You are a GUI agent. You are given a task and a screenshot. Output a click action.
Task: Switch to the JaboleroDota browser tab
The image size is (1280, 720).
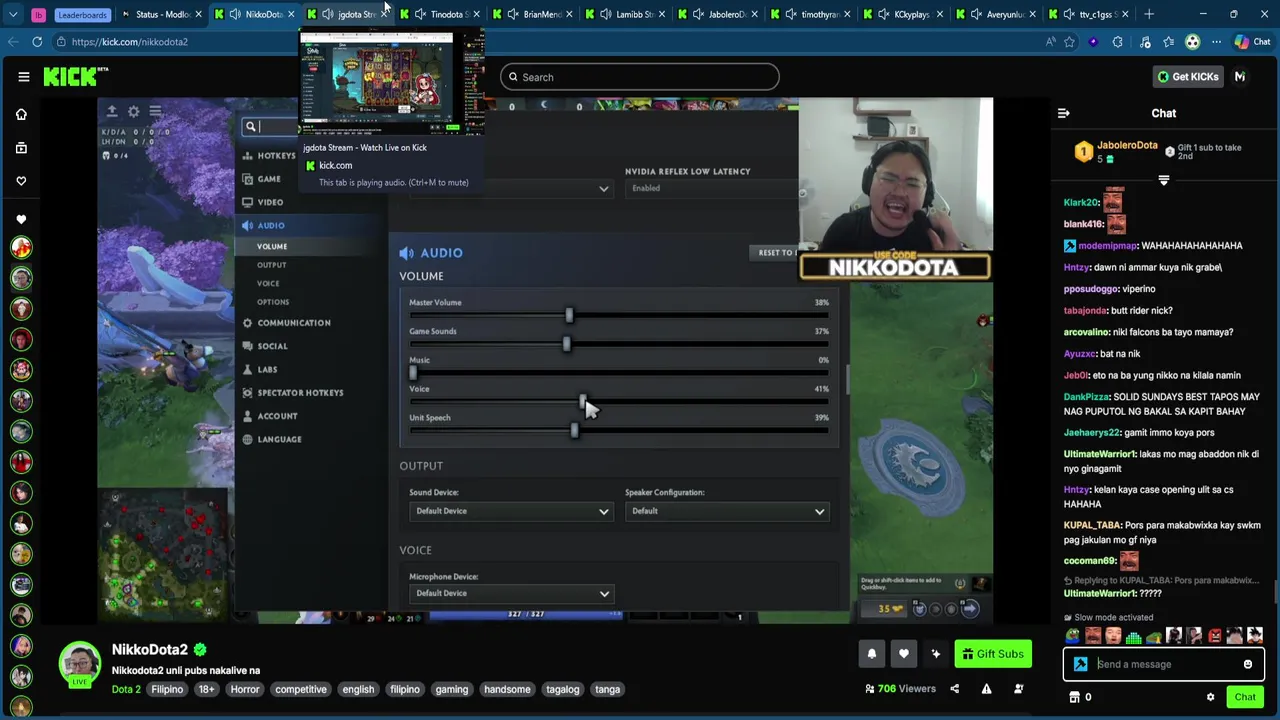click(720, 14)
